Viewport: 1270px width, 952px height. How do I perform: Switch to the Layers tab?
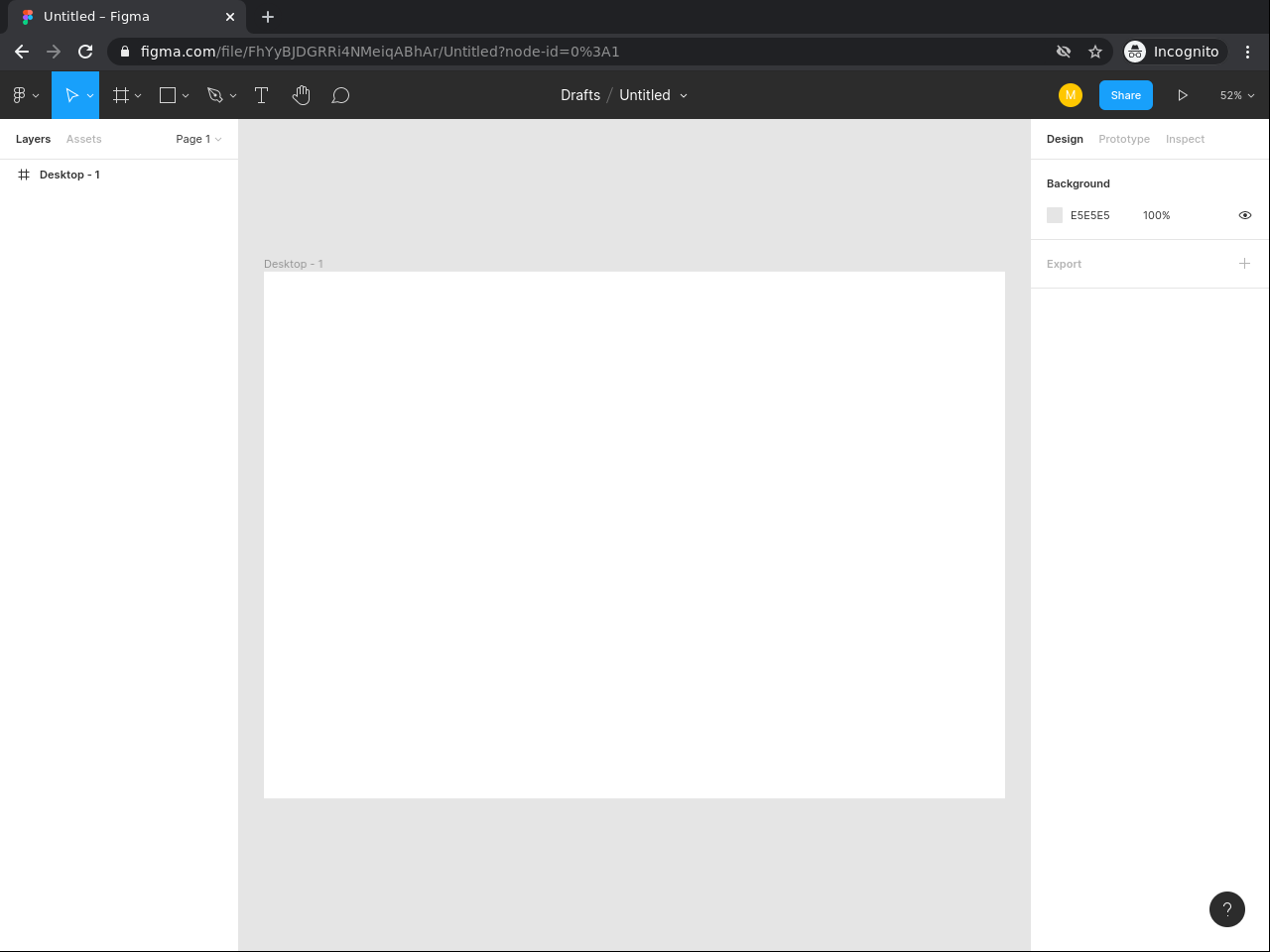[x=33, y=139]
